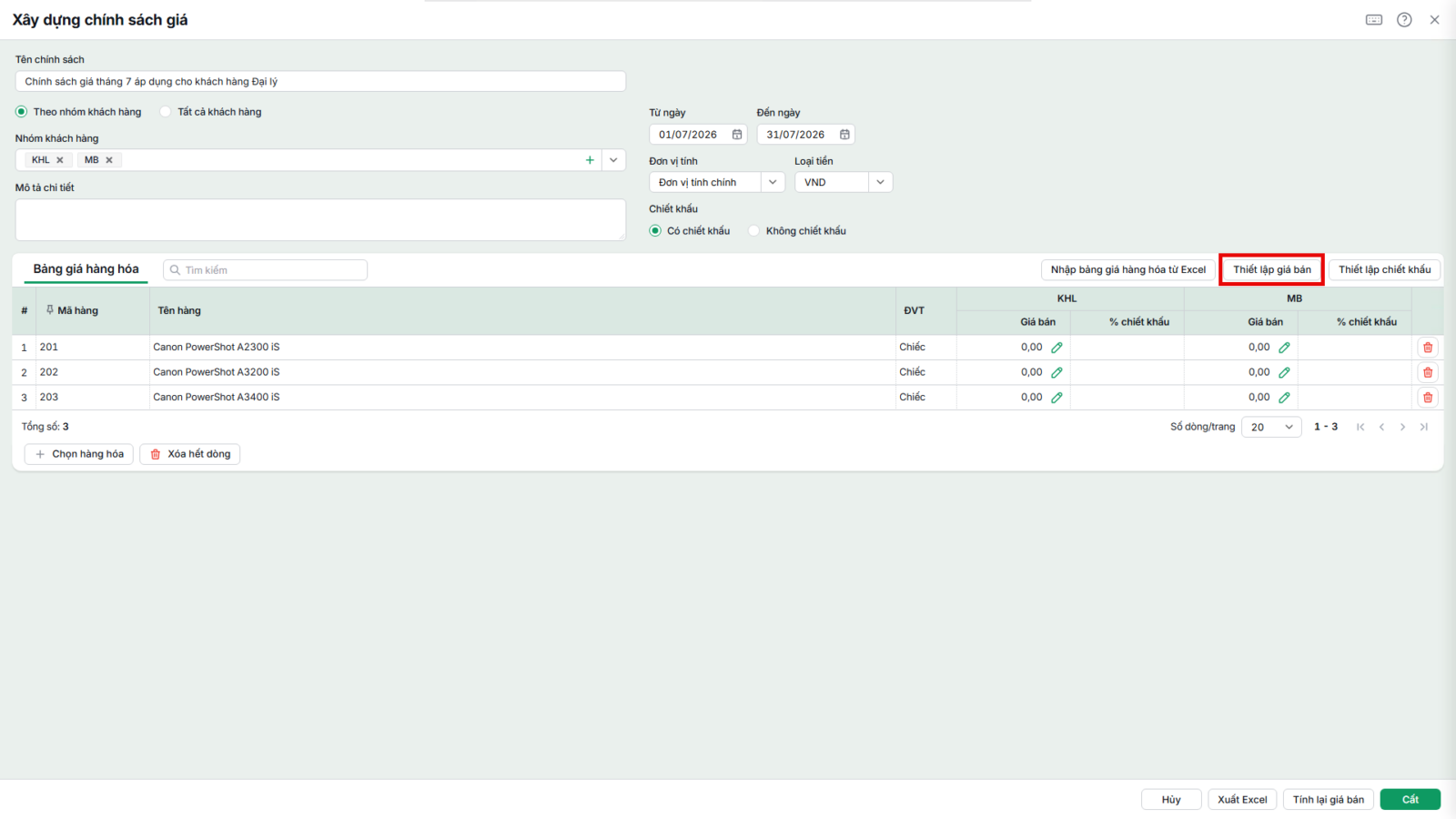
Task: Click the KHL group column header
Action: (x=1070, y=299)
